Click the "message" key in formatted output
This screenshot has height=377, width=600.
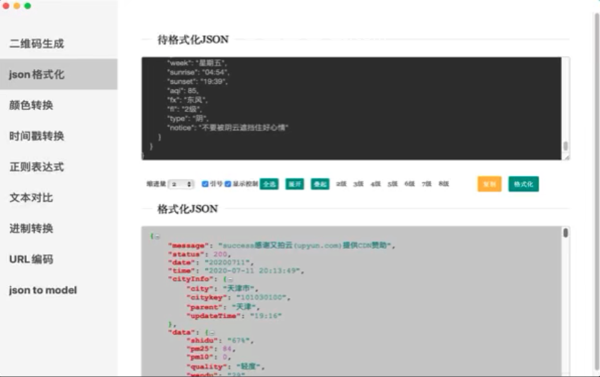click(188, 245)
